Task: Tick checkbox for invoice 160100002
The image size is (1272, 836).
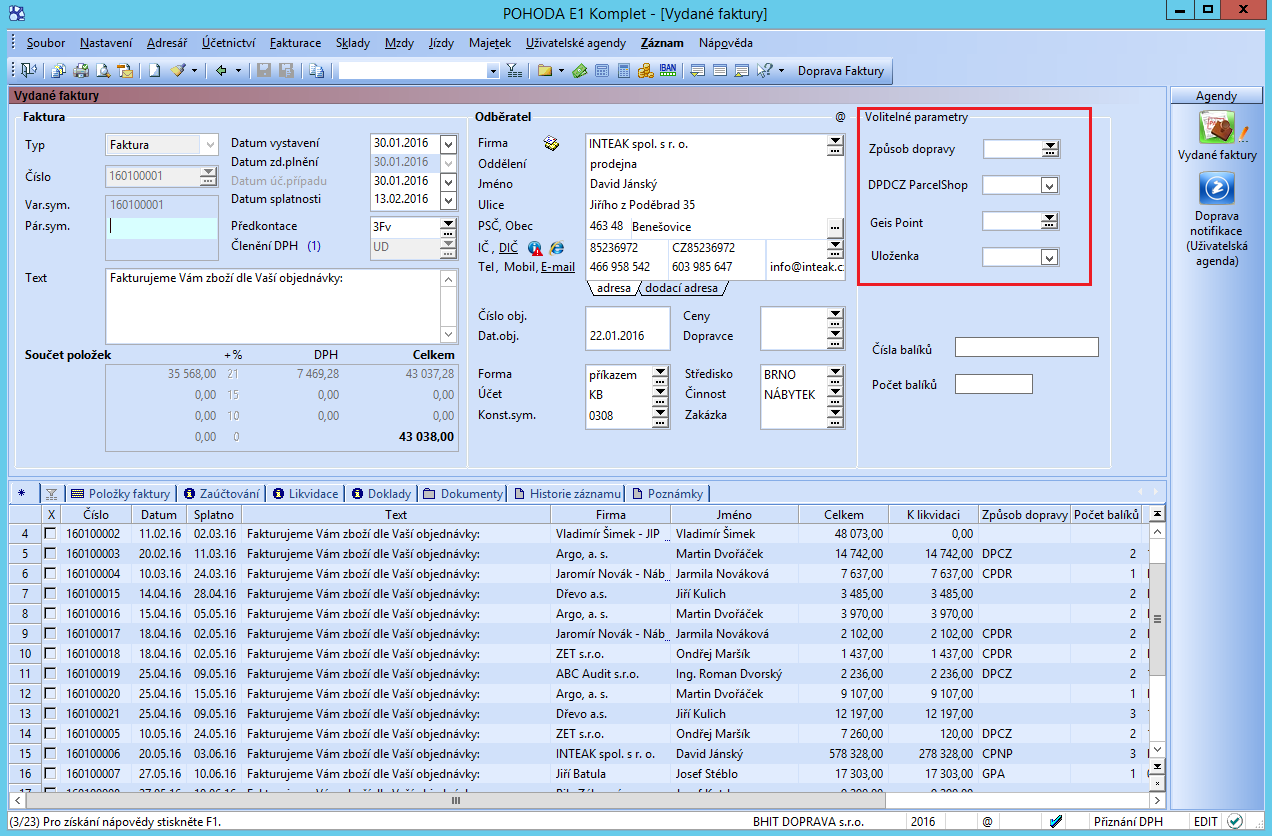Action: 50,534
